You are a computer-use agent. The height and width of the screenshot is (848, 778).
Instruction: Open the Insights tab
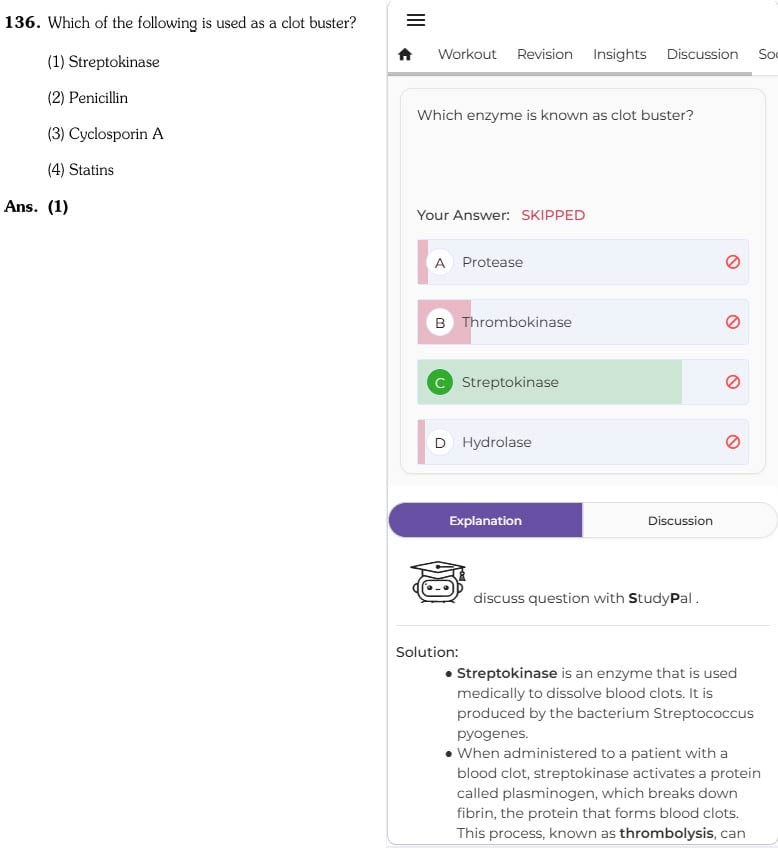tap(620, 54)
